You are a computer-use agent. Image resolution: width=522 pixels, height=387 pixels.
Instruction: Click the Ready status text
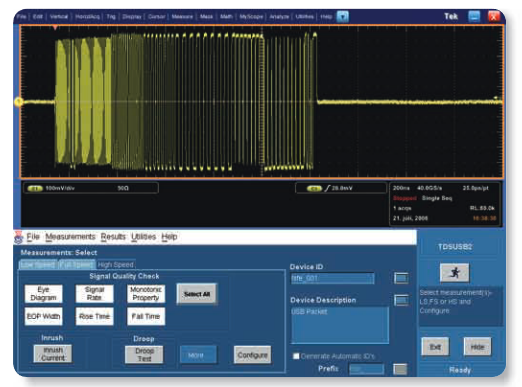(460, 370)
